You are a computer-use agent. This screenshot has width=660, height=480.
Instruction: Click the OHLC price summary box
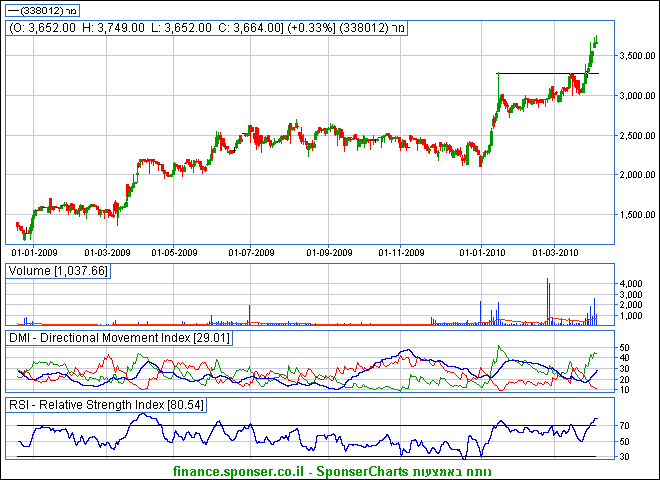click(x=208, y=30)
